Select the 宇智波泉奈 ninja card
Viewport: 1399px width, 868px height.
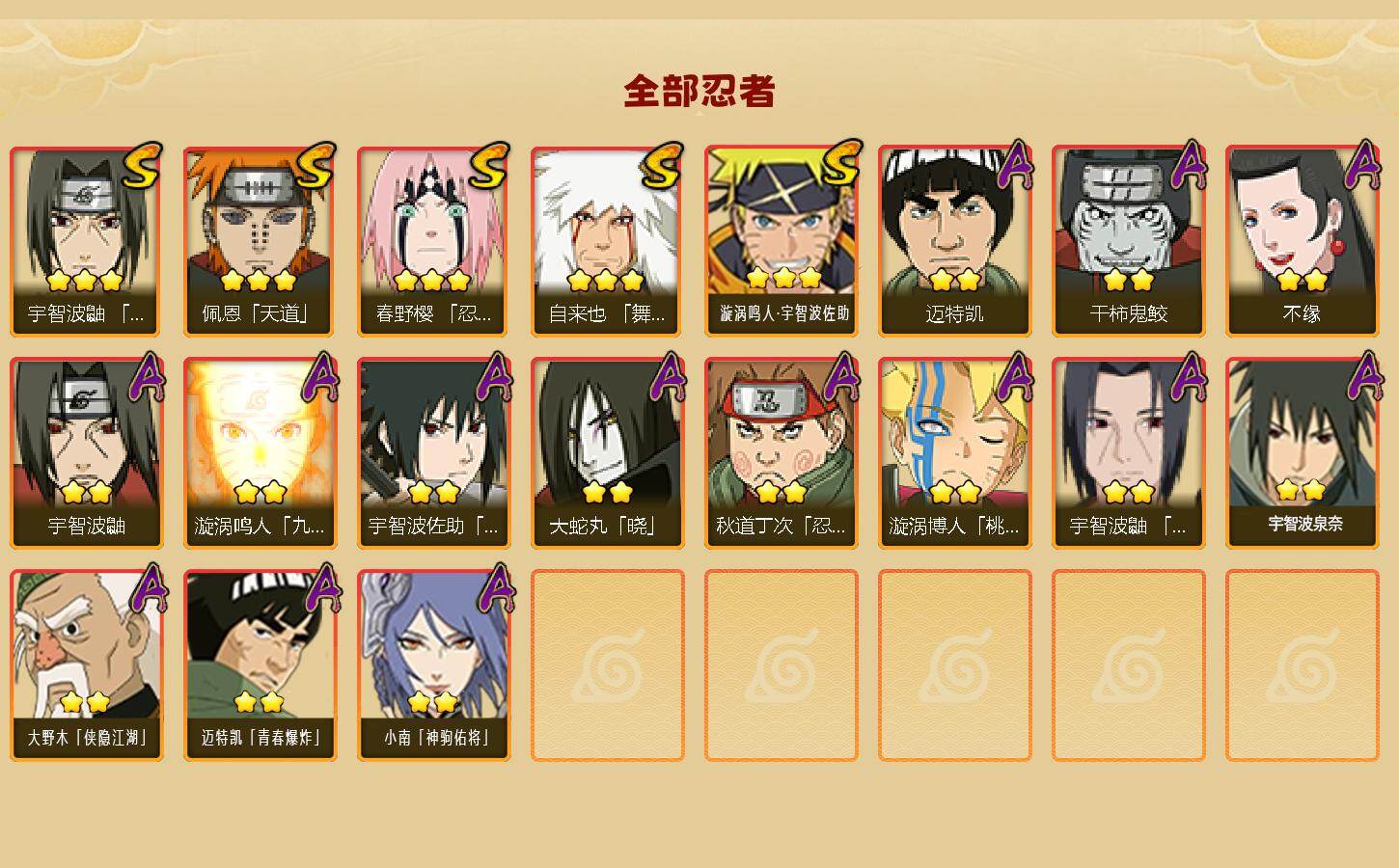(x=1302, y=453)
